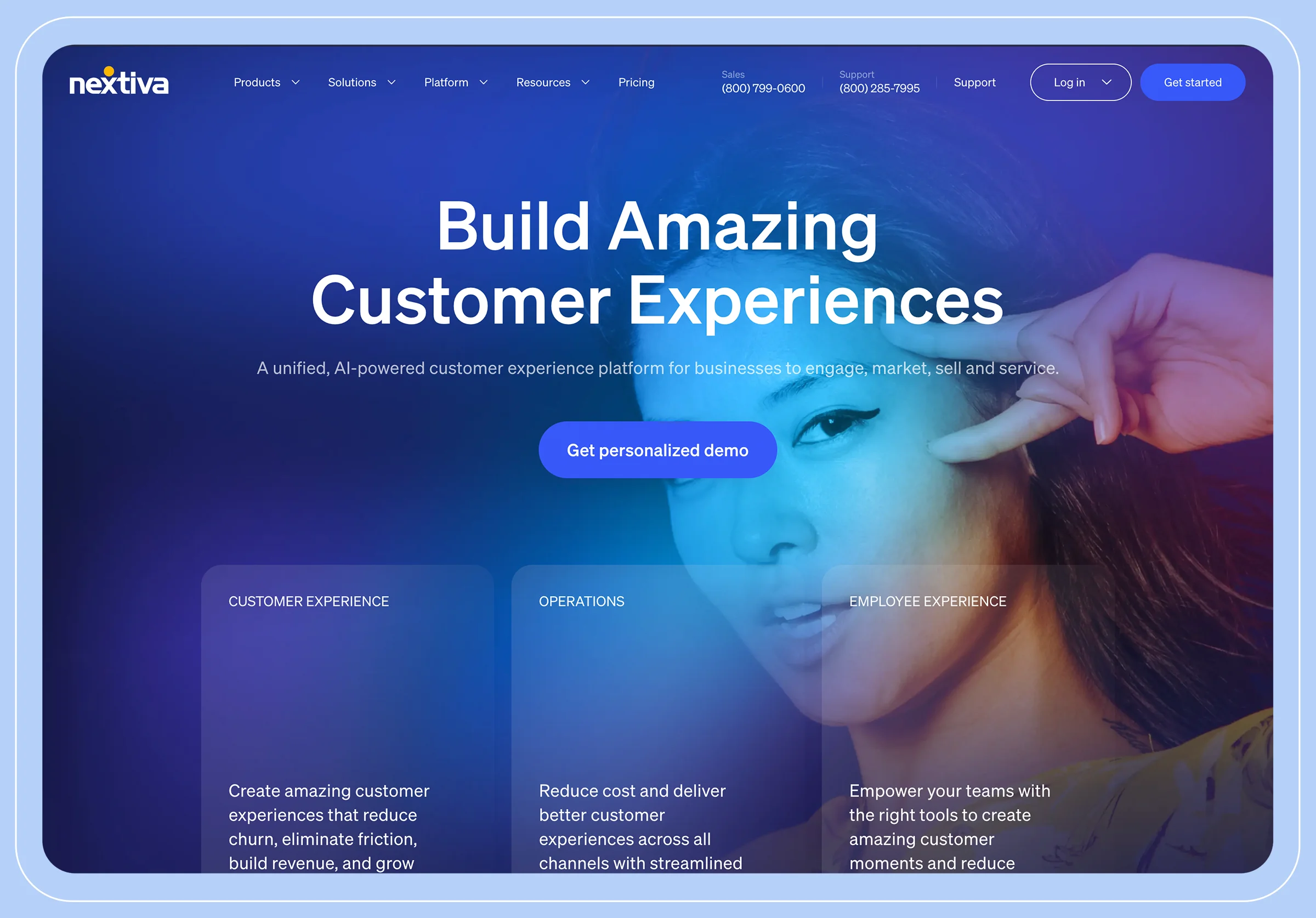Toggle the Customer Experience section
Viewport: 1316px width, 918px height.
click(x=309, y=600)
